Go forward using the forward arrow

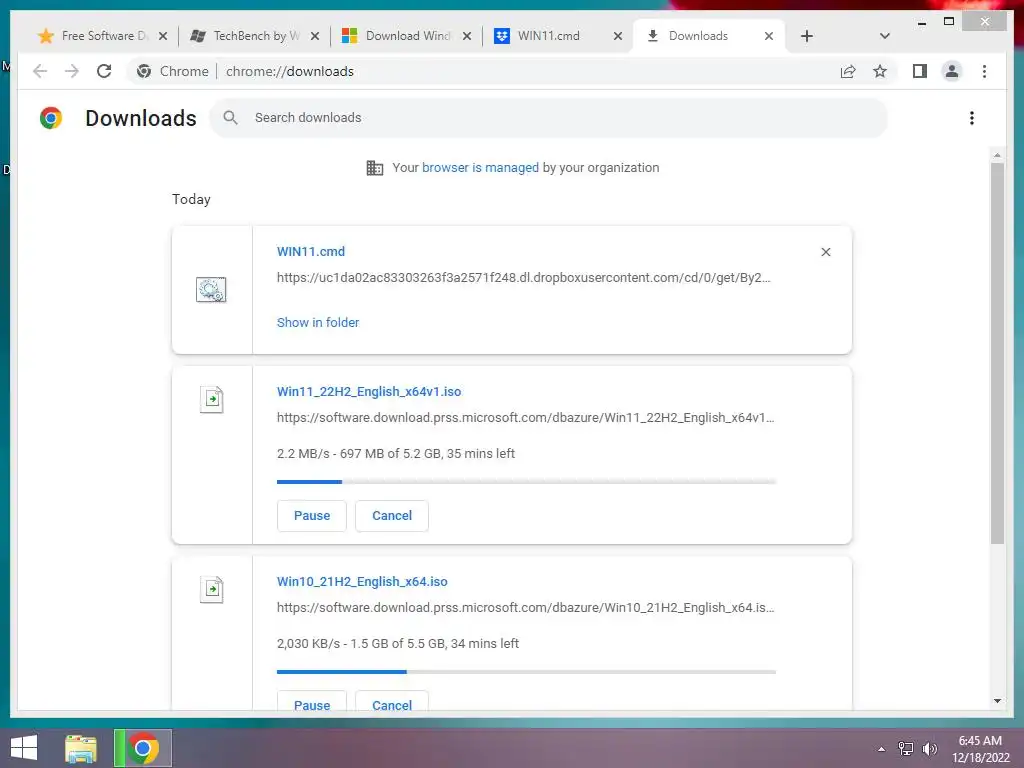pyautogui.click(x=72, y=71)
